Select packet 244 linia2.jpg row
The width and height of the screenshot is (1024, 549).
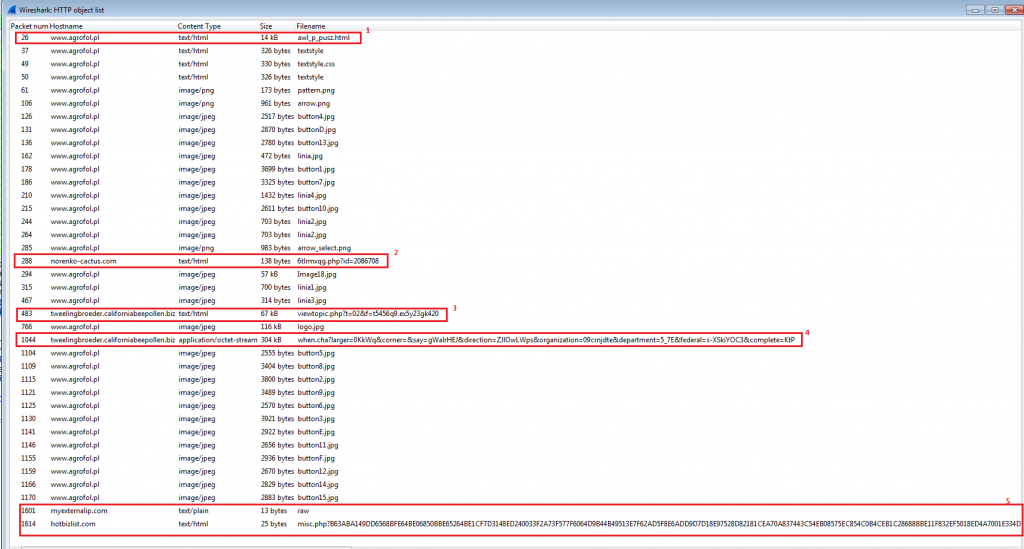tap(516, 221)
